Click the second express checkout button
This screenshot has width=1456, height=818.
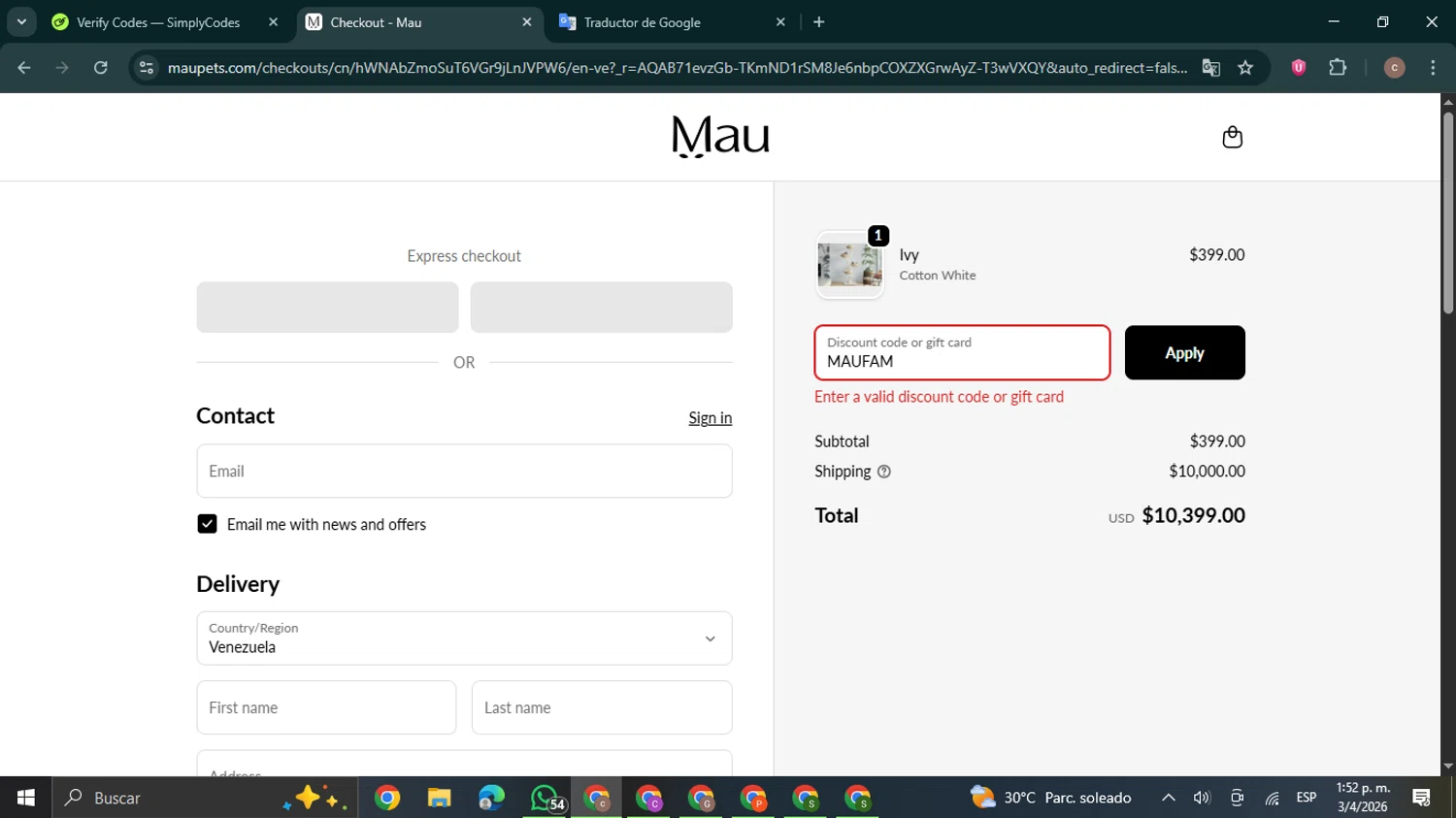601,307
